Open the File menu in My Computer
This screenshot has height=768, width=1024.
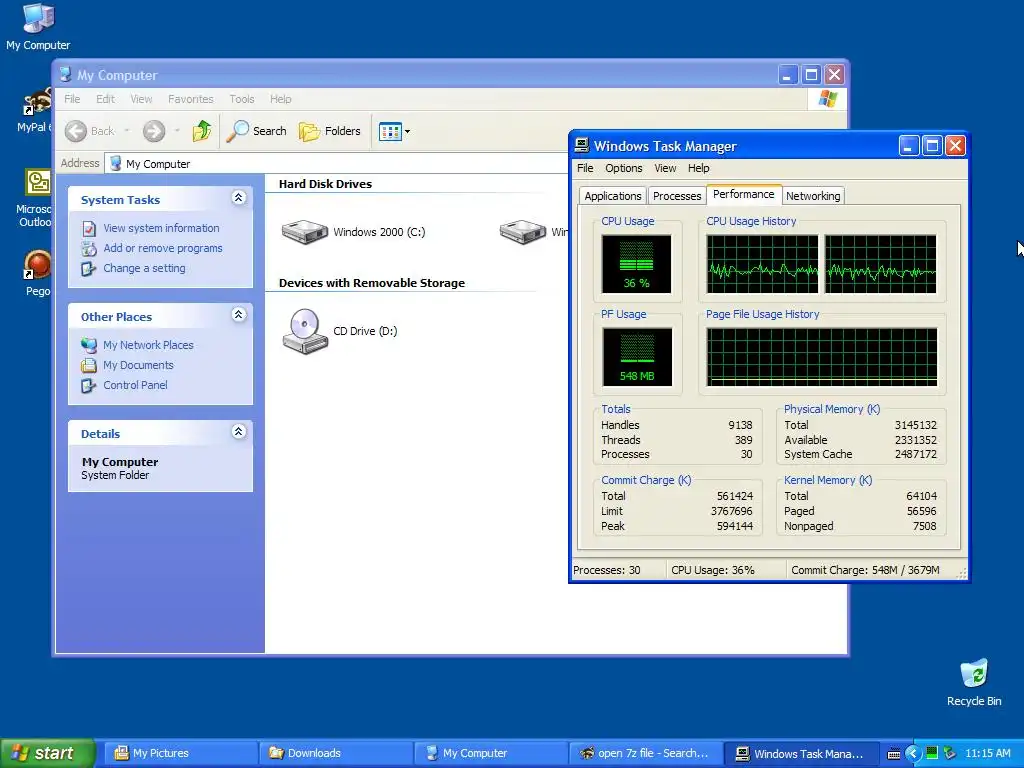pos(72,99)
